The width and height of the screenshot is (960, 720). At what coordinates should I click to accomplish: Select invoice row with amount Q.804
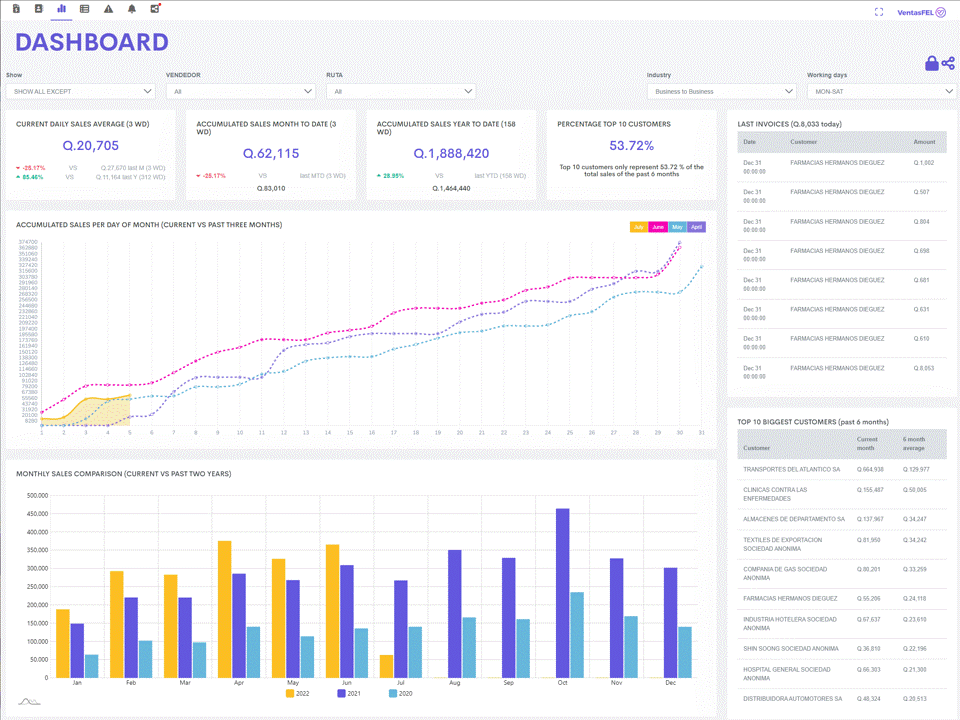tap(842, 226)
